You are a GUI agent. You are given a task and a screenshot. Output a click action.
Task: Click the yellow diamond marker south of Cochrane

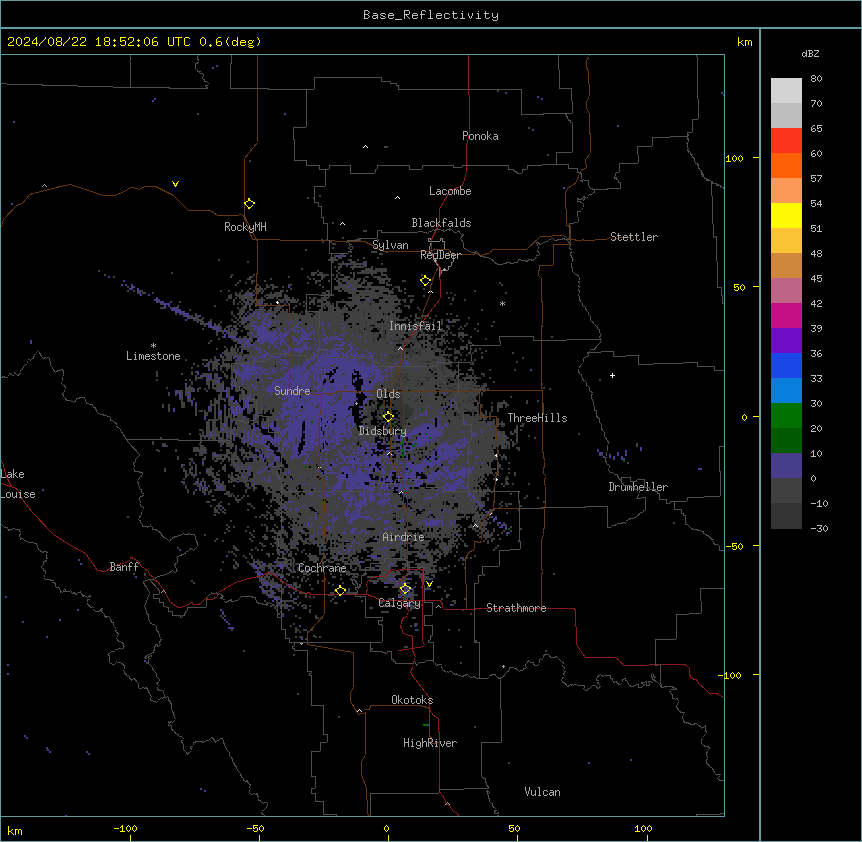tap(340, 591)
